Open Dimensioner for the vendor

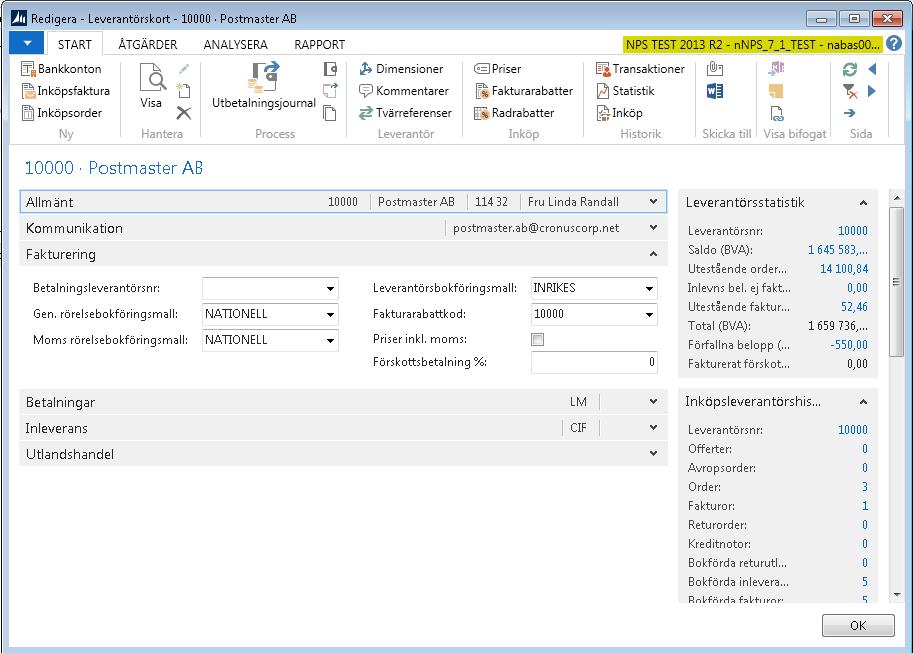[x=401, y=69]
